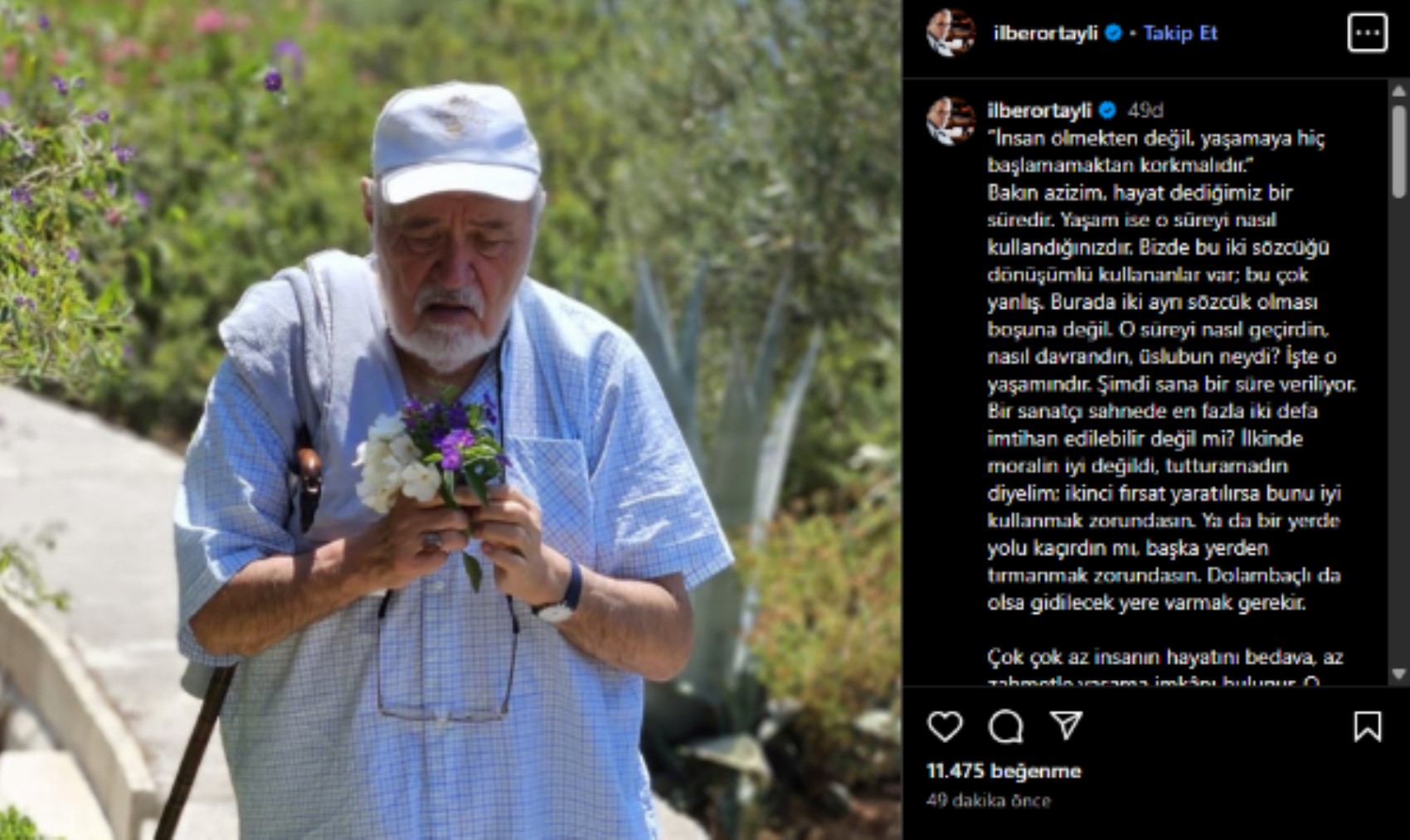
Task: Click the caption text starting with Bakın azizim
Action: [x=1171, y=398]
